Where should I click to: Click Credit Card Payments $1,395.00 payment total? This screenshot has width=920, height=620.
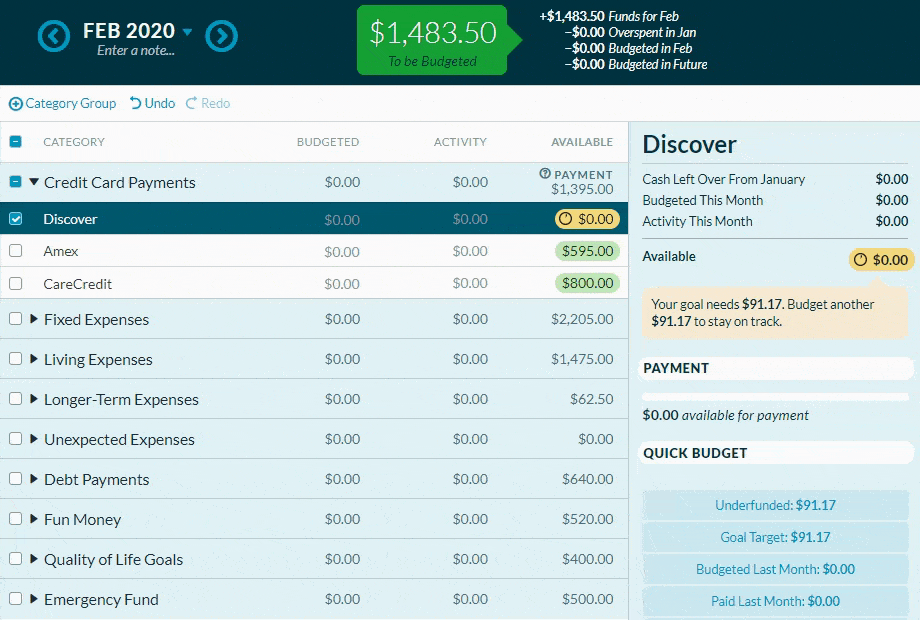click(x=582, y=189)
